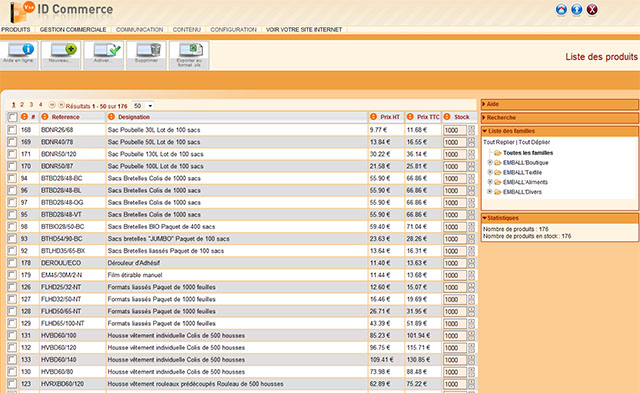Open the GESTION COMMERCIALE menu
Viewport: 640px width, 393px height.
tap(73, 30)
